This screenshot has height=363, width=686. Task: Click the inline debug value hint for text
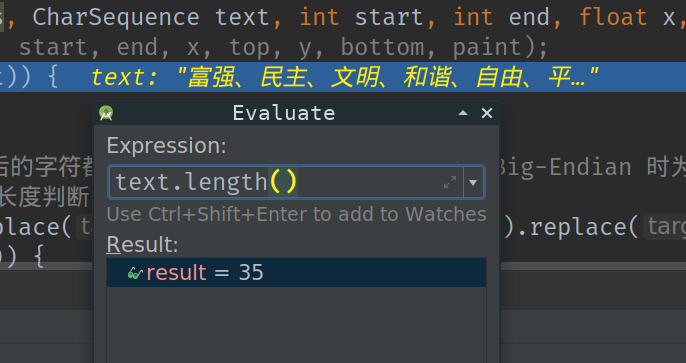coord(344,77)
